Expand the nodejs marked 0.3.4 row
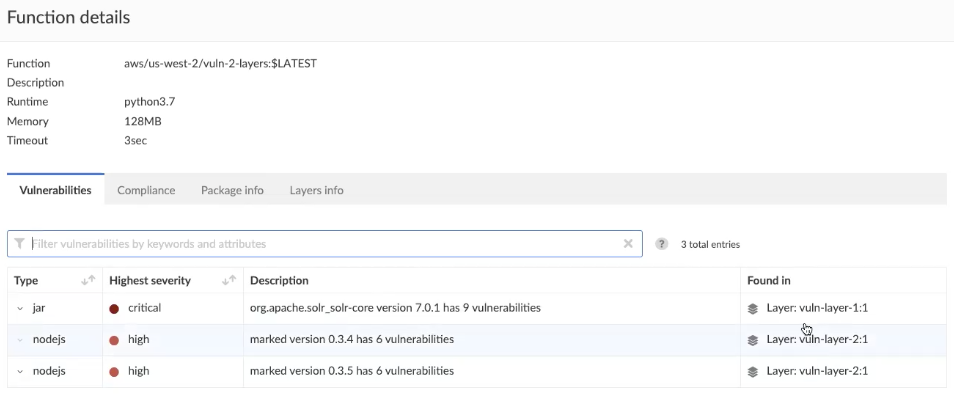The height and width of the screenshot is (399, 954). click(x=19, y=340)
